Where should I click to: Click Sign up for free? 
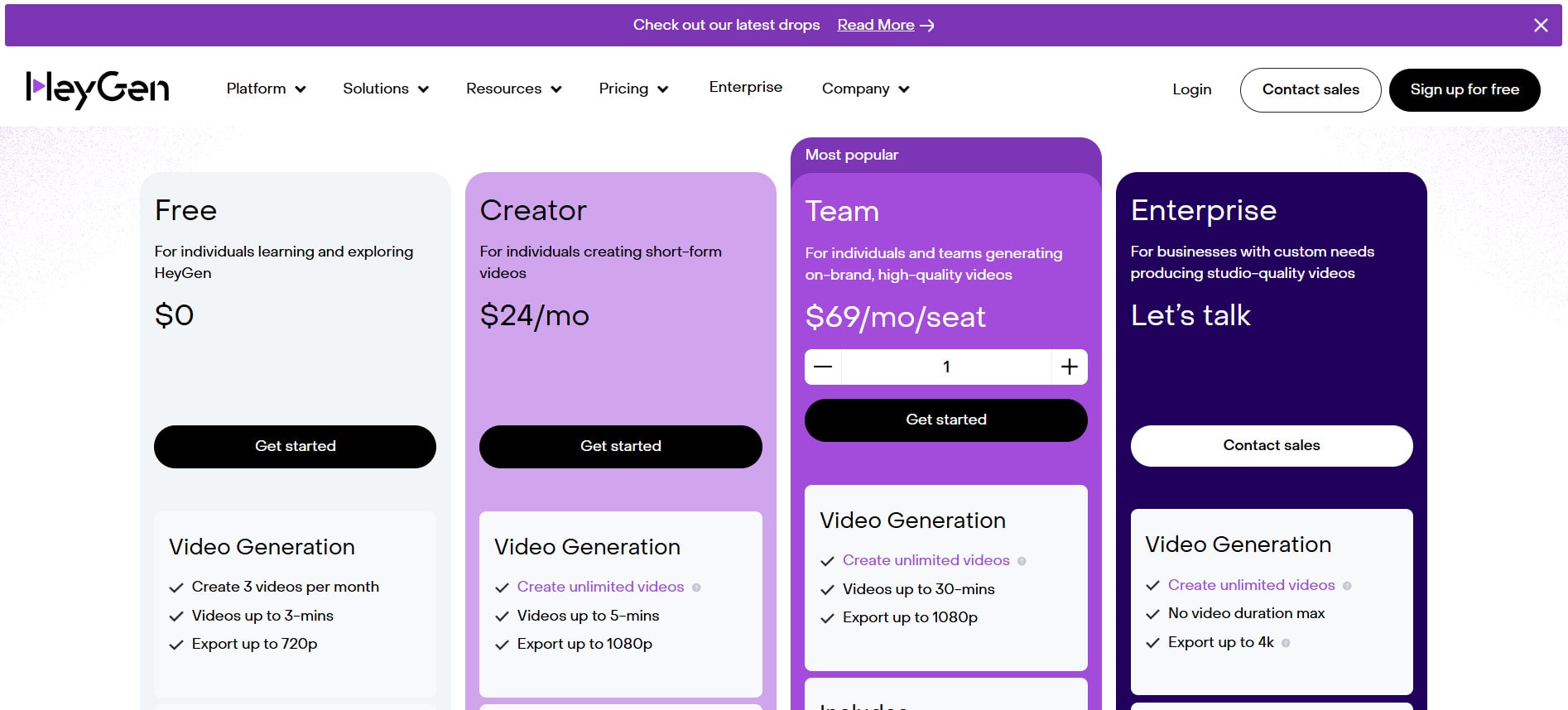point(1465,89)
